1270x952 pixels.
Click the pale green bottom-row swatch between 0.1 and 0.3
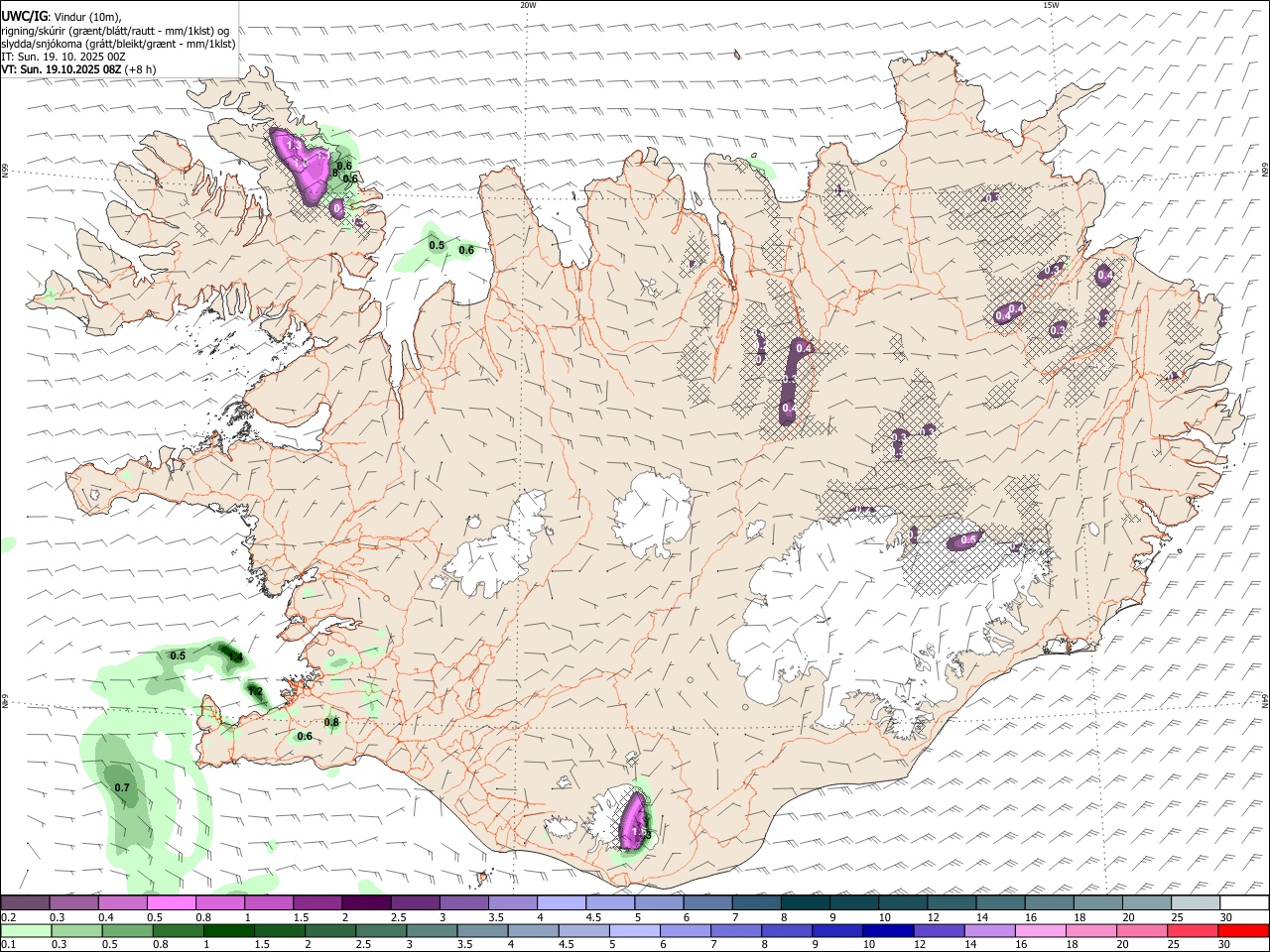25,930
